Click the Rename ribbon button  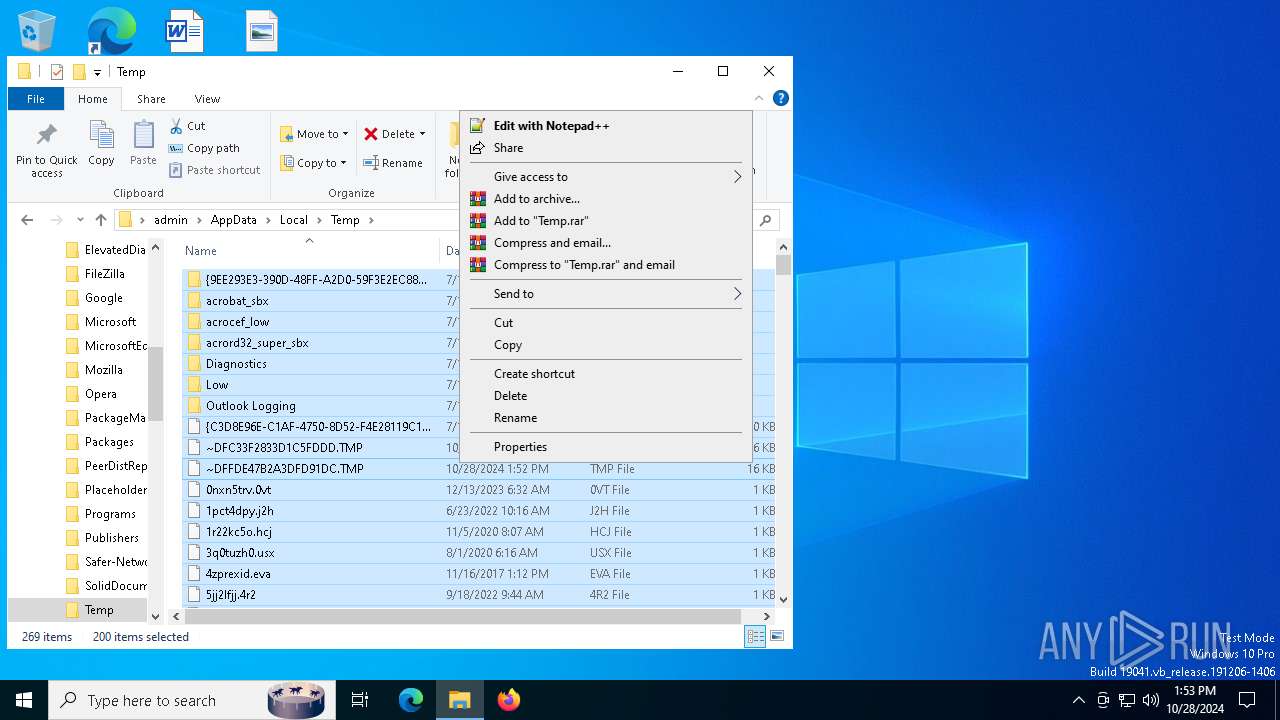click(392, 163)
